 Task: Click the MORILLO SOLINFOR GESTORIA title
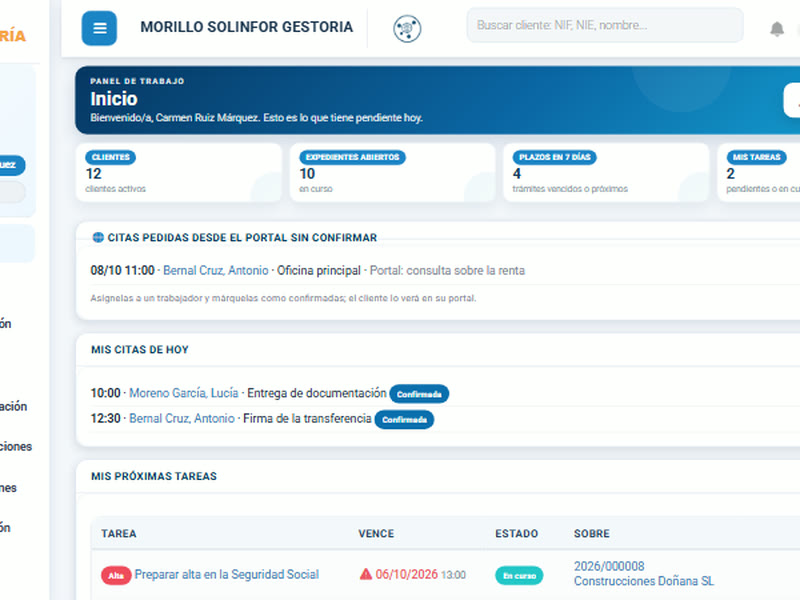tap(246, 27)
